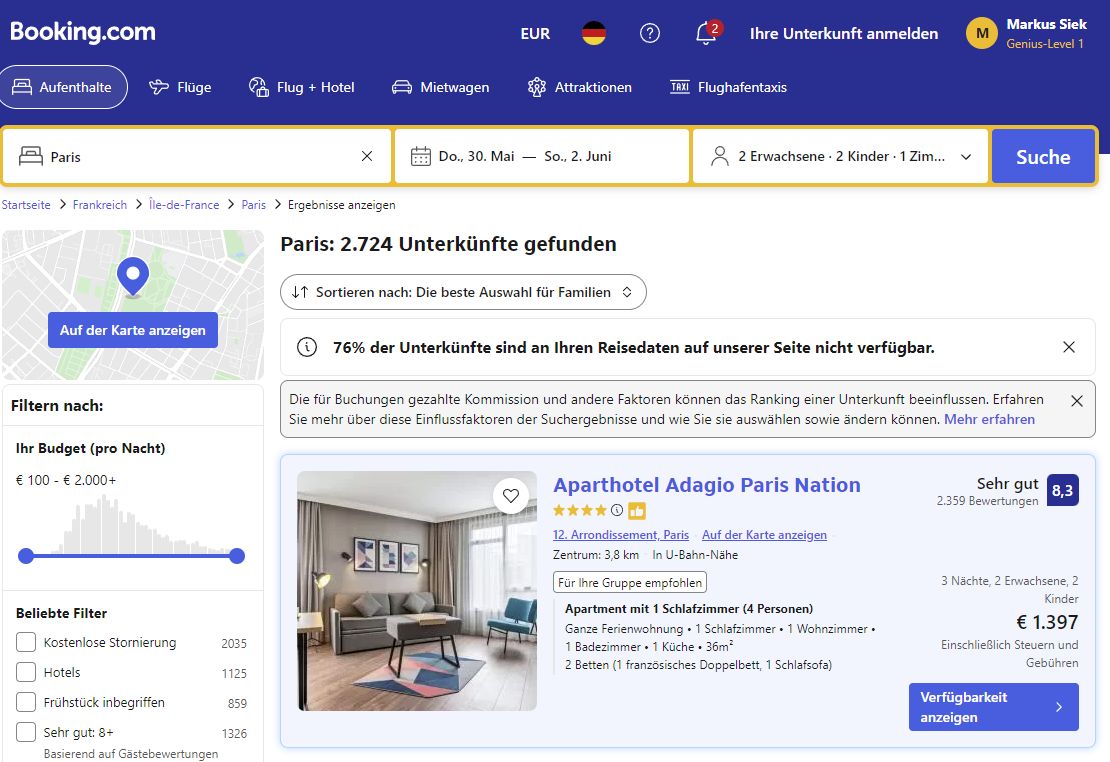Click Apartment mit 1 Schlafzimmer (4 Personen) text
This screenshot has width=1110, height=762.
point(689,608)
